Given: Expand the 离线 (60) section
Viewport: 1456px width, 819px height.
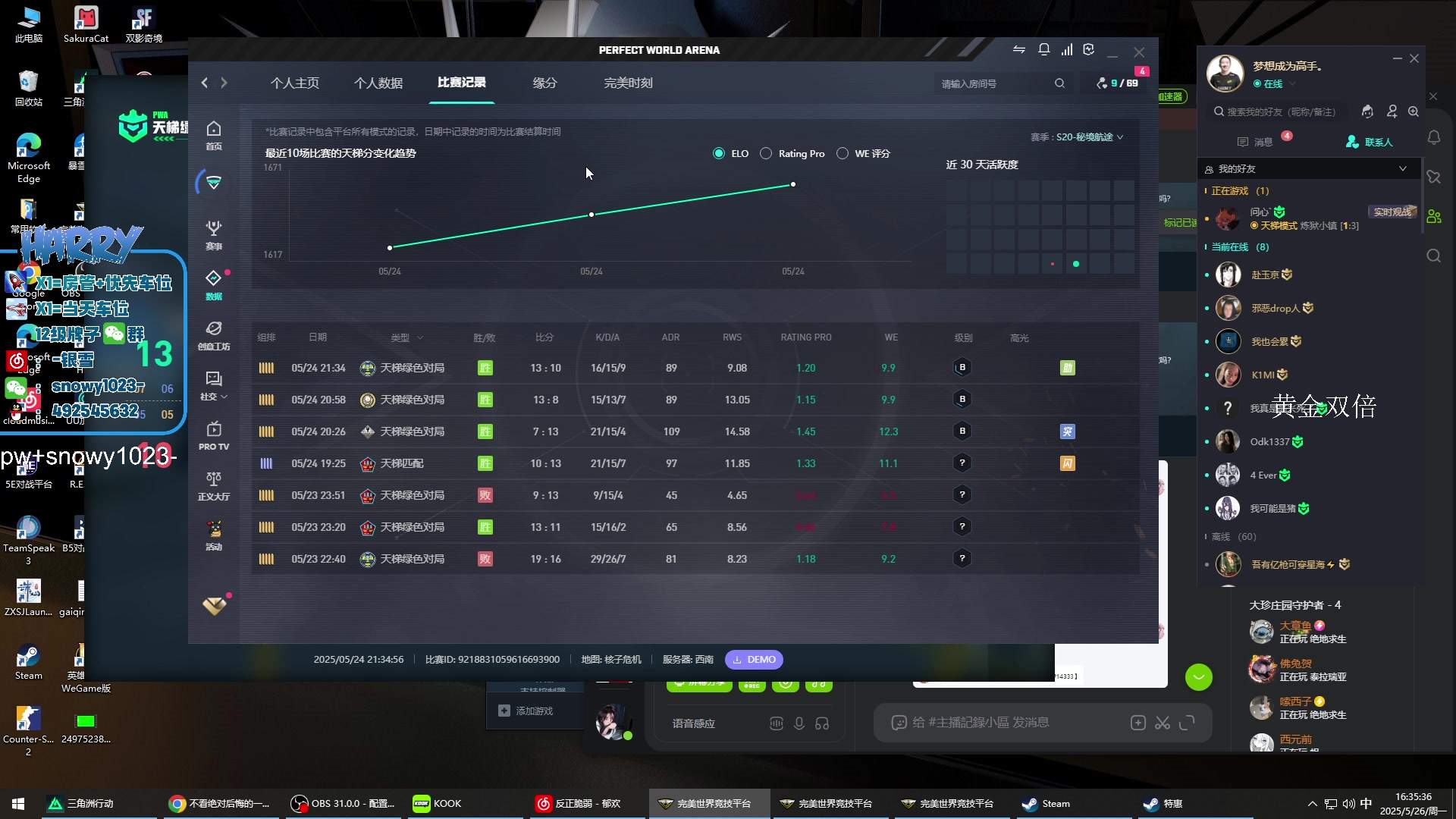Looking at the screenshot, I should point(1230,537).
